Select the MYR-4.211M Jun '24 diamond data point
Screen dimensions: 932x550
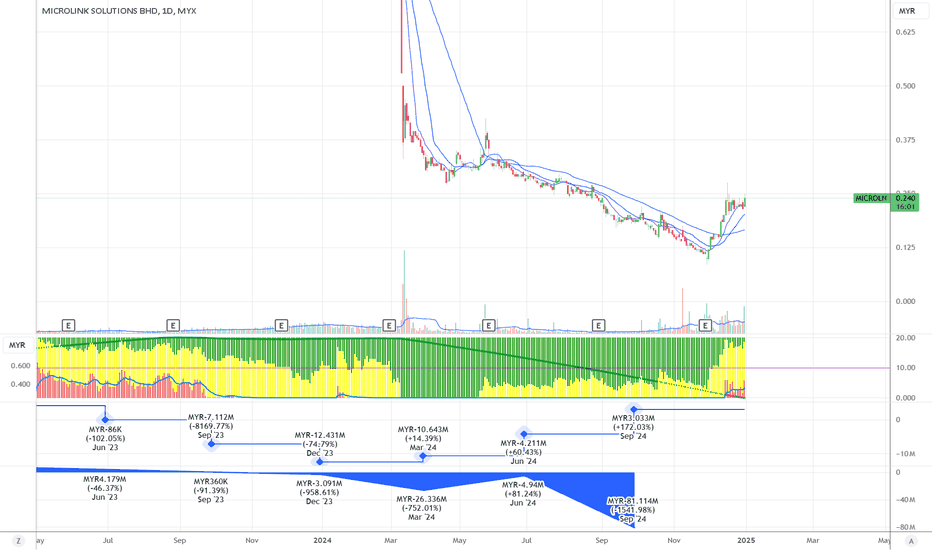point(524,434)
